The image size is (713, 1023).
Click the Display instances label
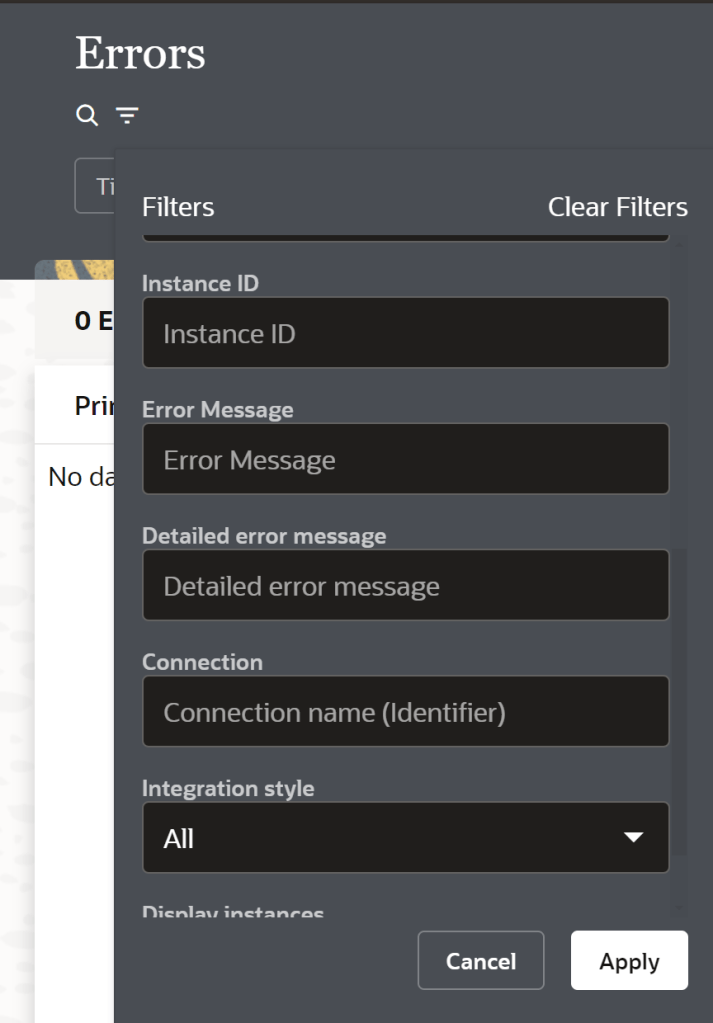(233, 913)
